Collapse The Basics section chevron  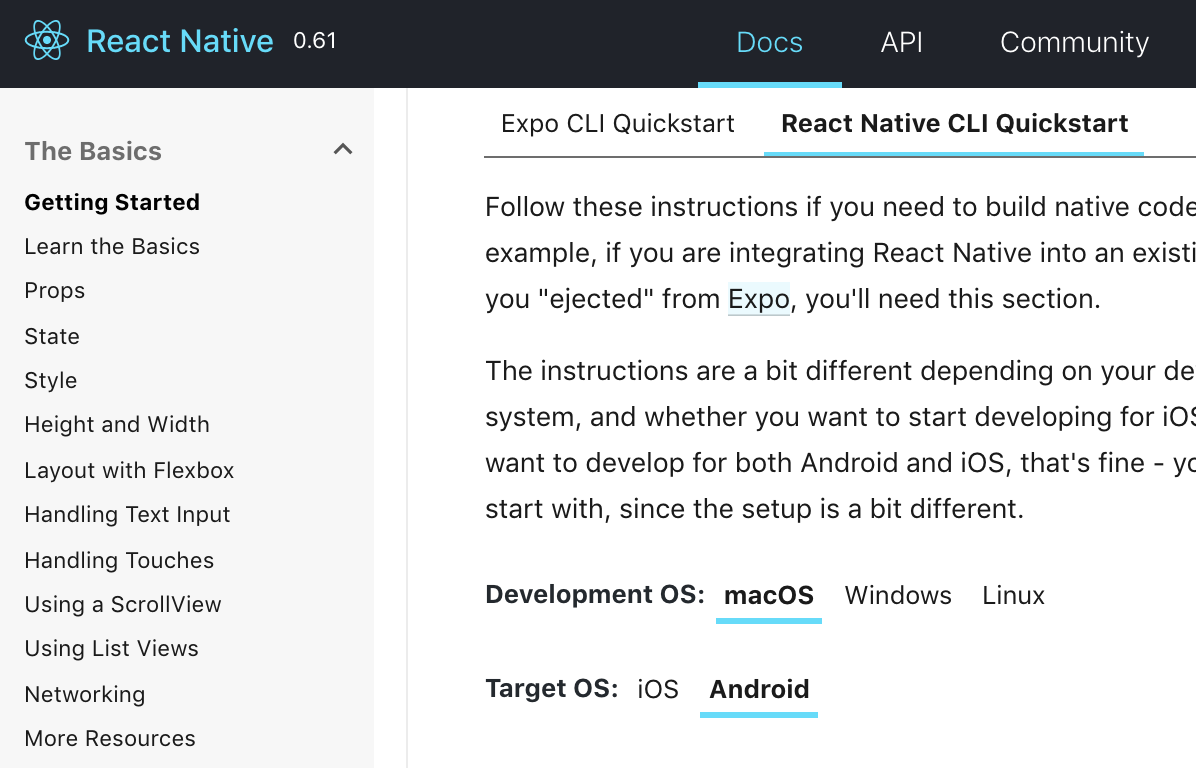tap(343, 149)
